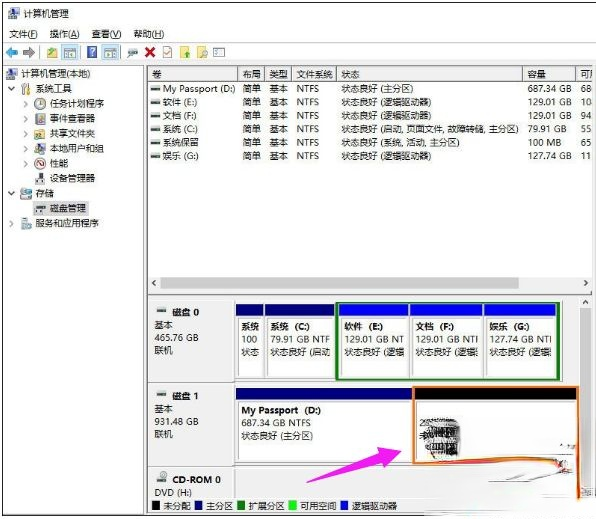The width and height of the screenshot is (596, 519).
Task: Click the Forward arrow toolbar icon
Action: [x=29, y=52]
